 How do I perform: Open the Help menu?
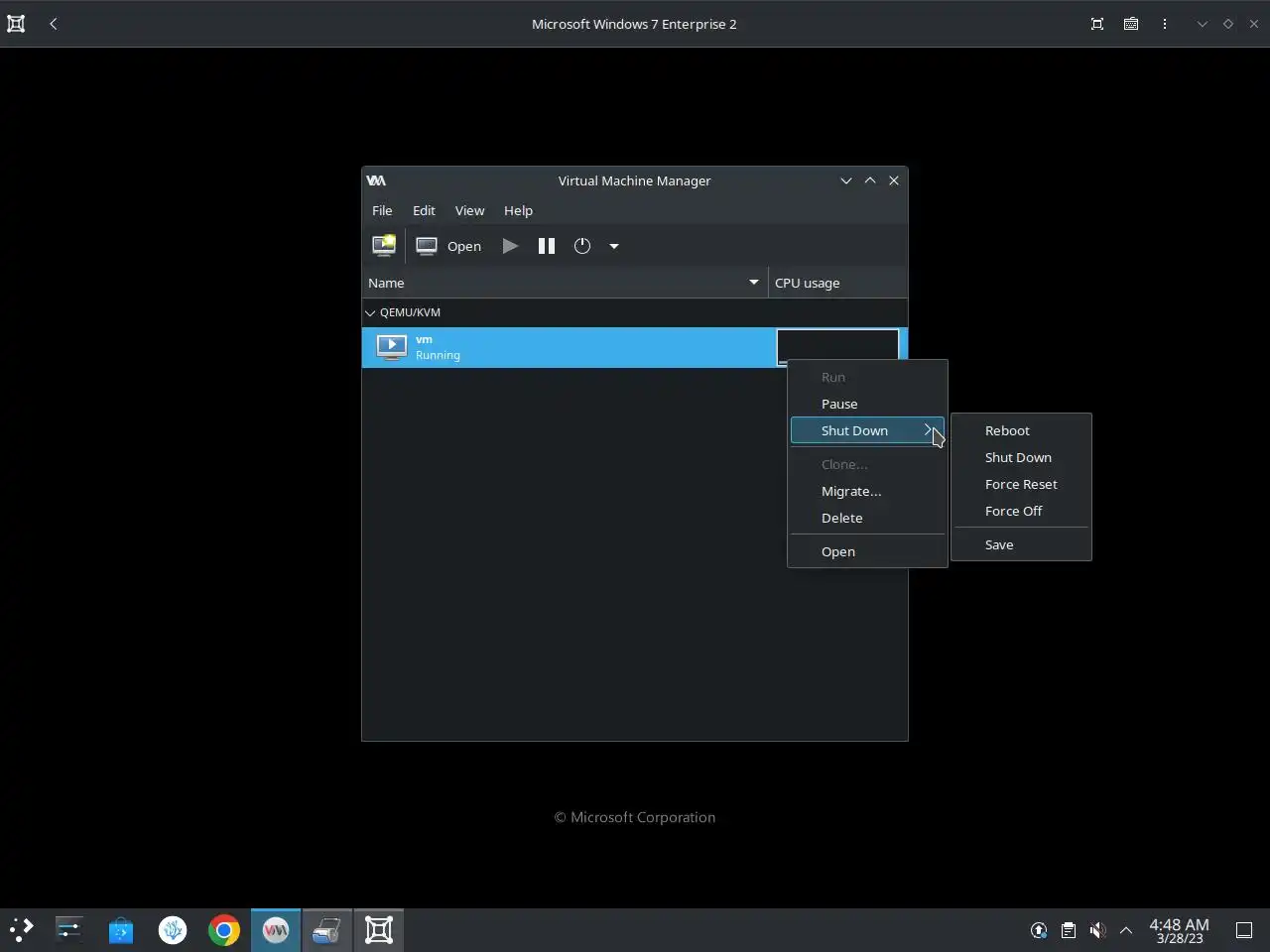point(518,210)
